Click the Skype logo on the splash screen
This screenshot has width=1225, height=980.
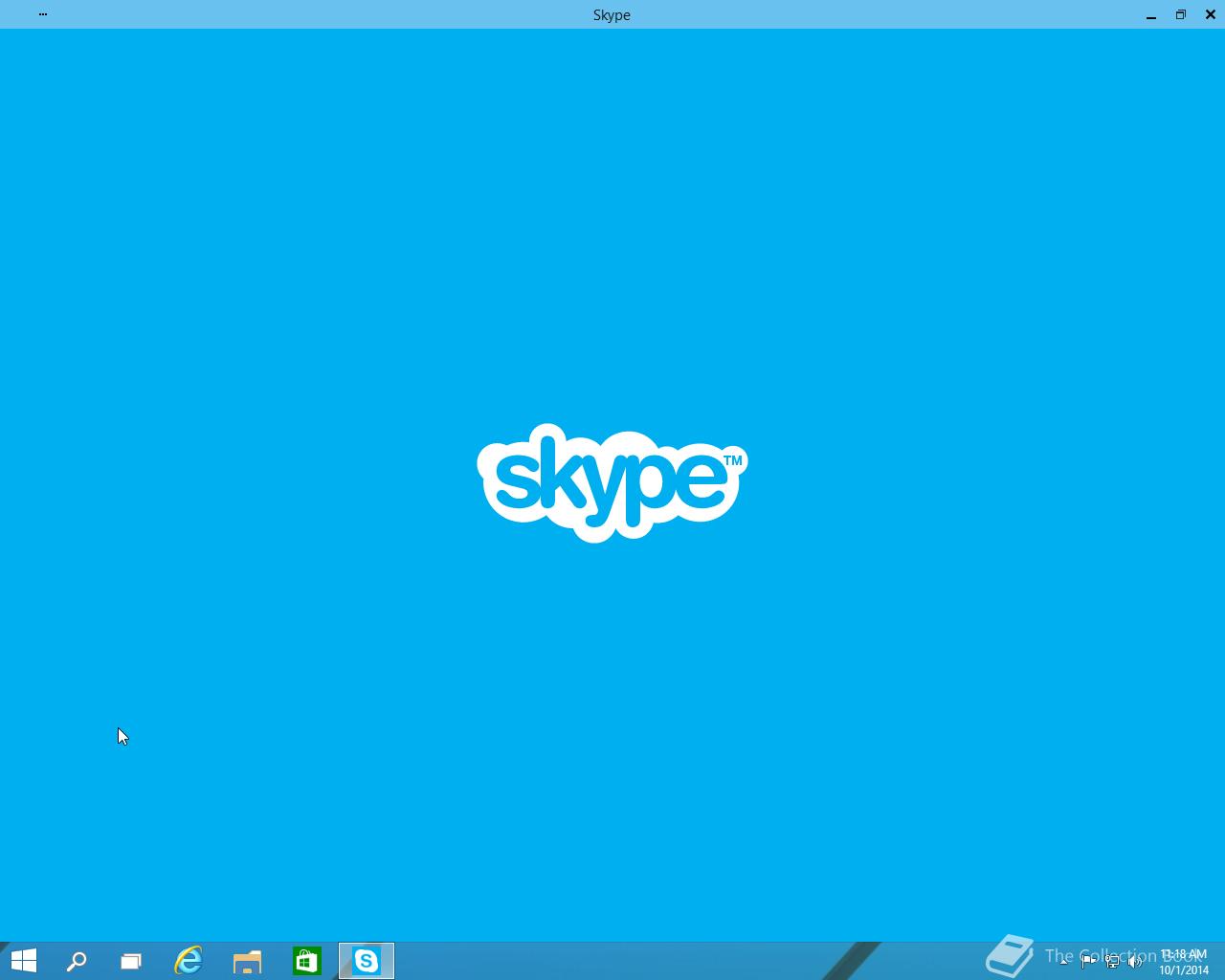tap(612, 482)
